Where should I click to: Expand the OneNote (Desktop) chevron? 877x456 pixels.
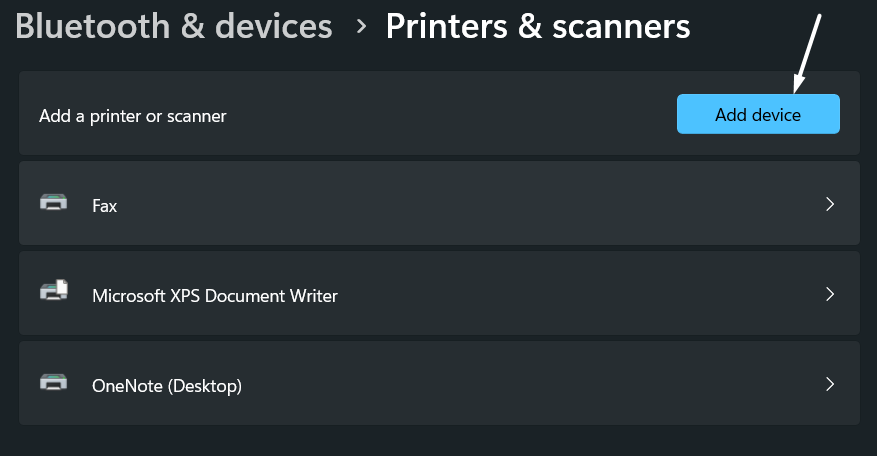(829, 383)
